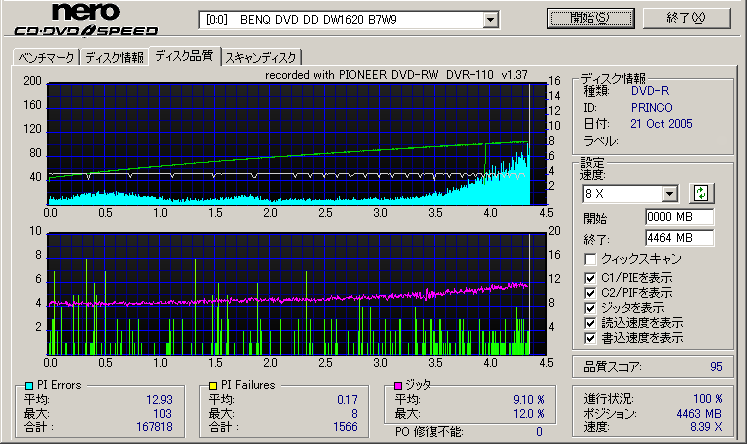This screenshot has width=747, height=444.
Task: Click the upper PI Errors graph area
Action: (296, 144)
